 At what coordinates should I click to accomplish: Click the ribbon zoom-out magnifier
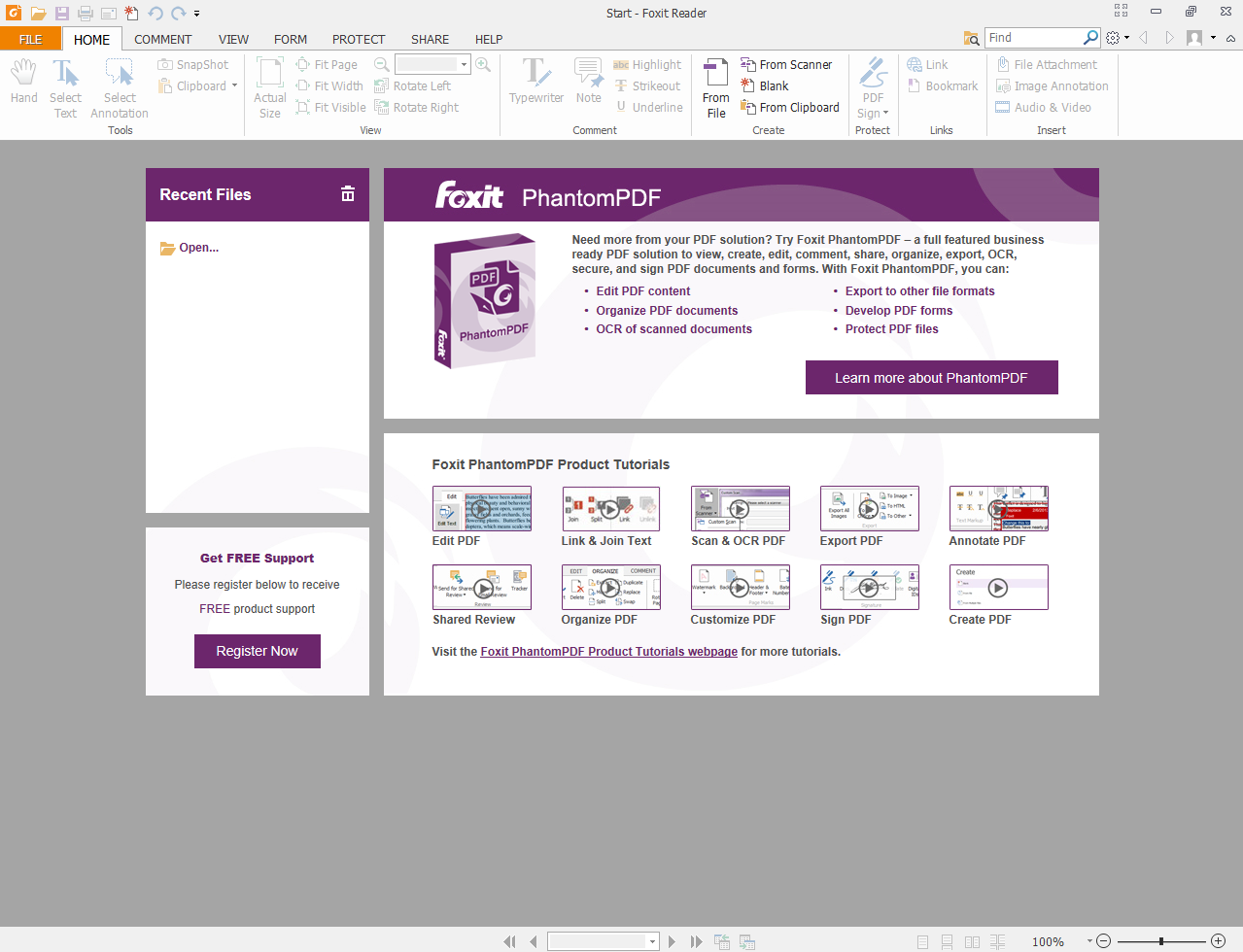(x=382, y=65)
